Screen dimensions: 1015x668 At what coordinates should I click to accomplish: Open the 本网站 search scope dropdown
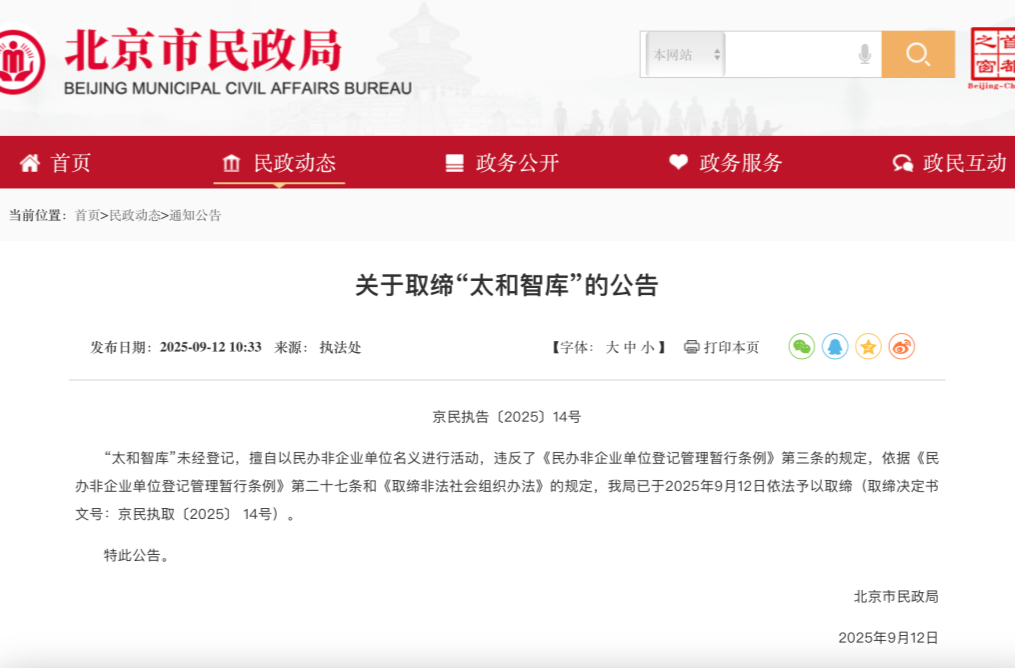(x=686, y=54)
